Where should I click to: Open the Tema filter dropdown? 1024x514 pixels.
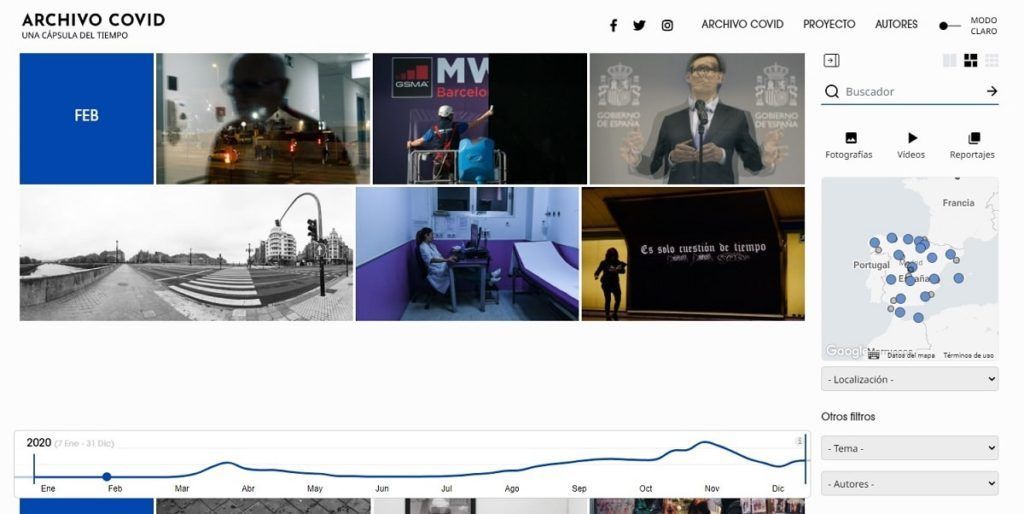(x=910, y=448)
